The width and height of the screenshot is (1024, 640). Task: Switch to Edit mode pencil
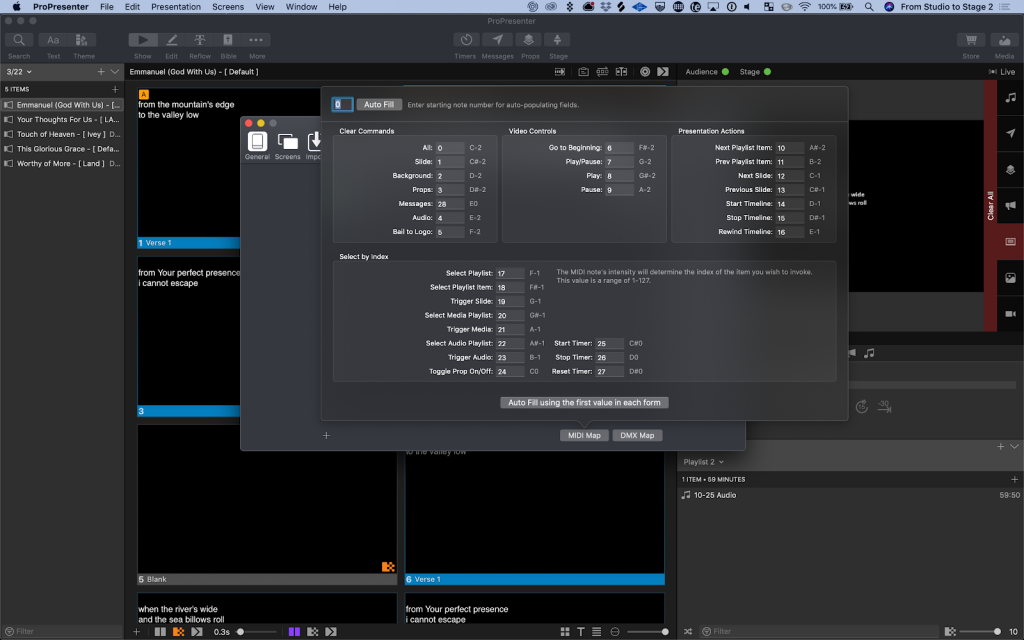(x=171, y=40)
